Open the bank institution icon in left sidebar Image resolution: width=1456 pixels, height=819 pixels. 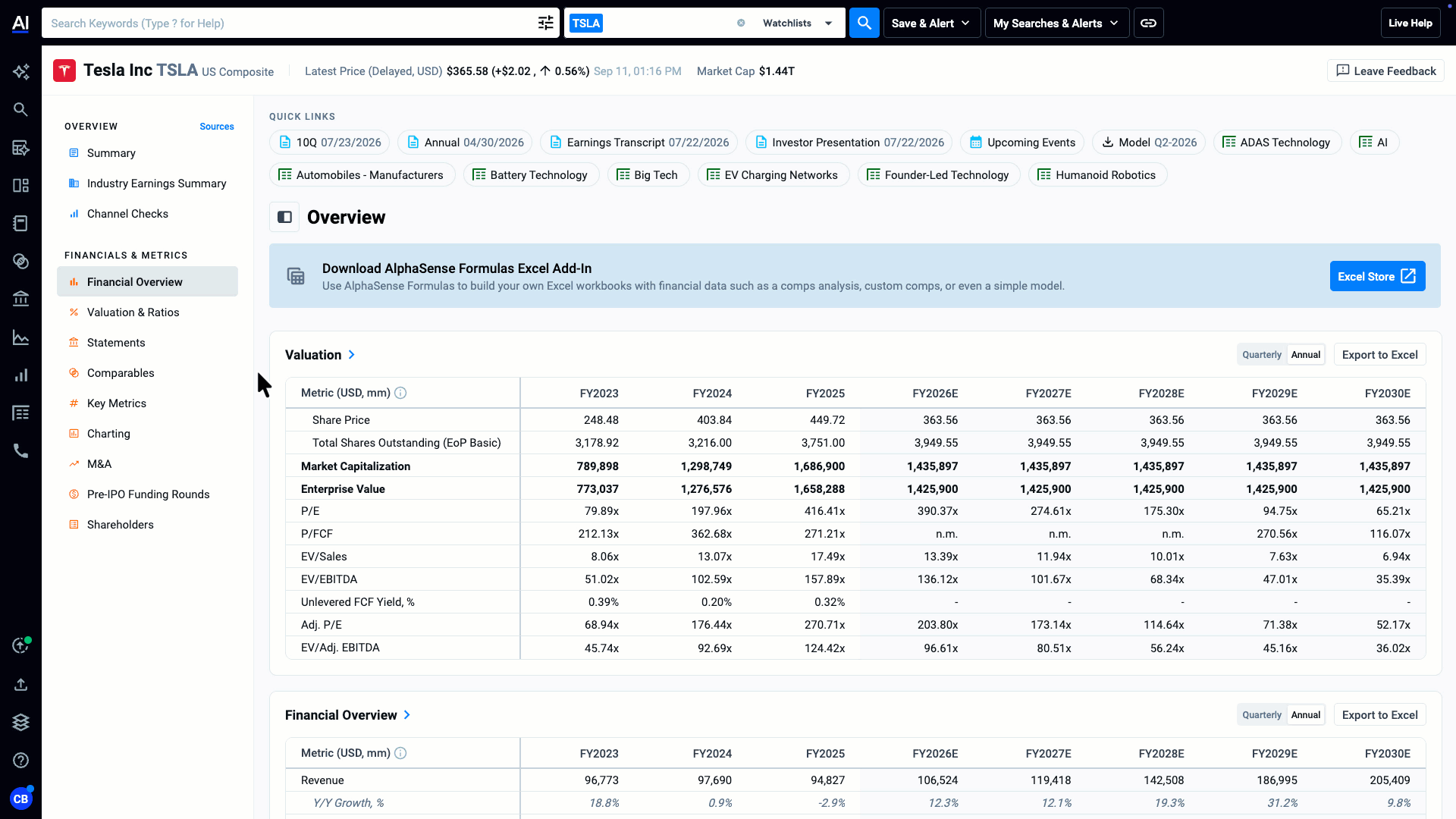tap(20, 299)
